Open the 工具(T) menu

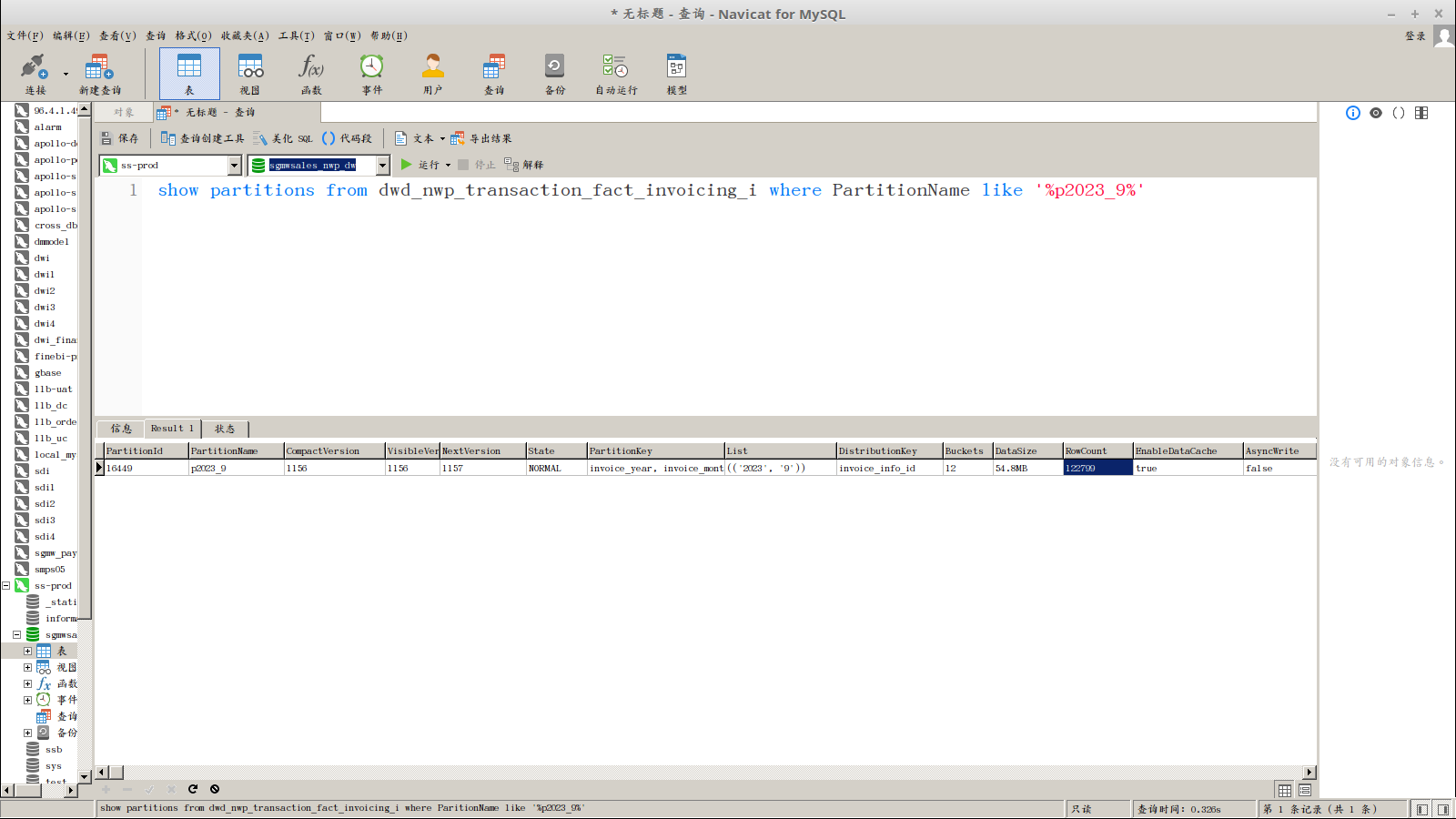pyautogui.click(x=296, y=35)
